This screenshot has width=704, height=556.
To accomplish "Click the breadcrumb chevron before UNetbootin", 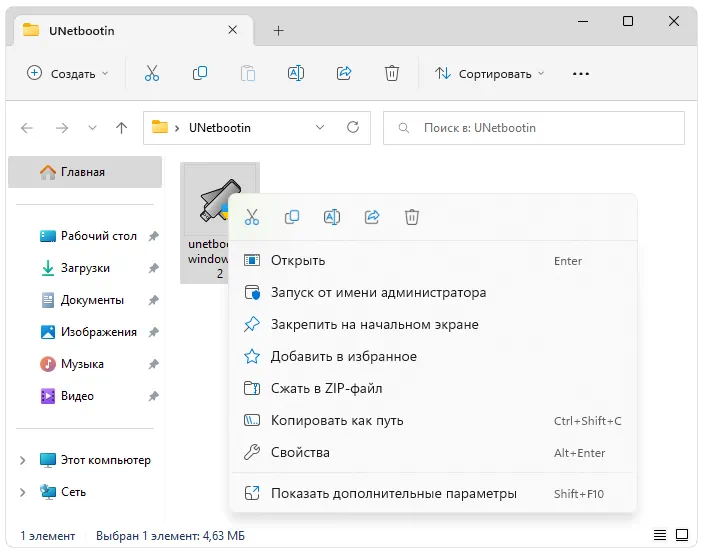I will click(x=177, y=128).
